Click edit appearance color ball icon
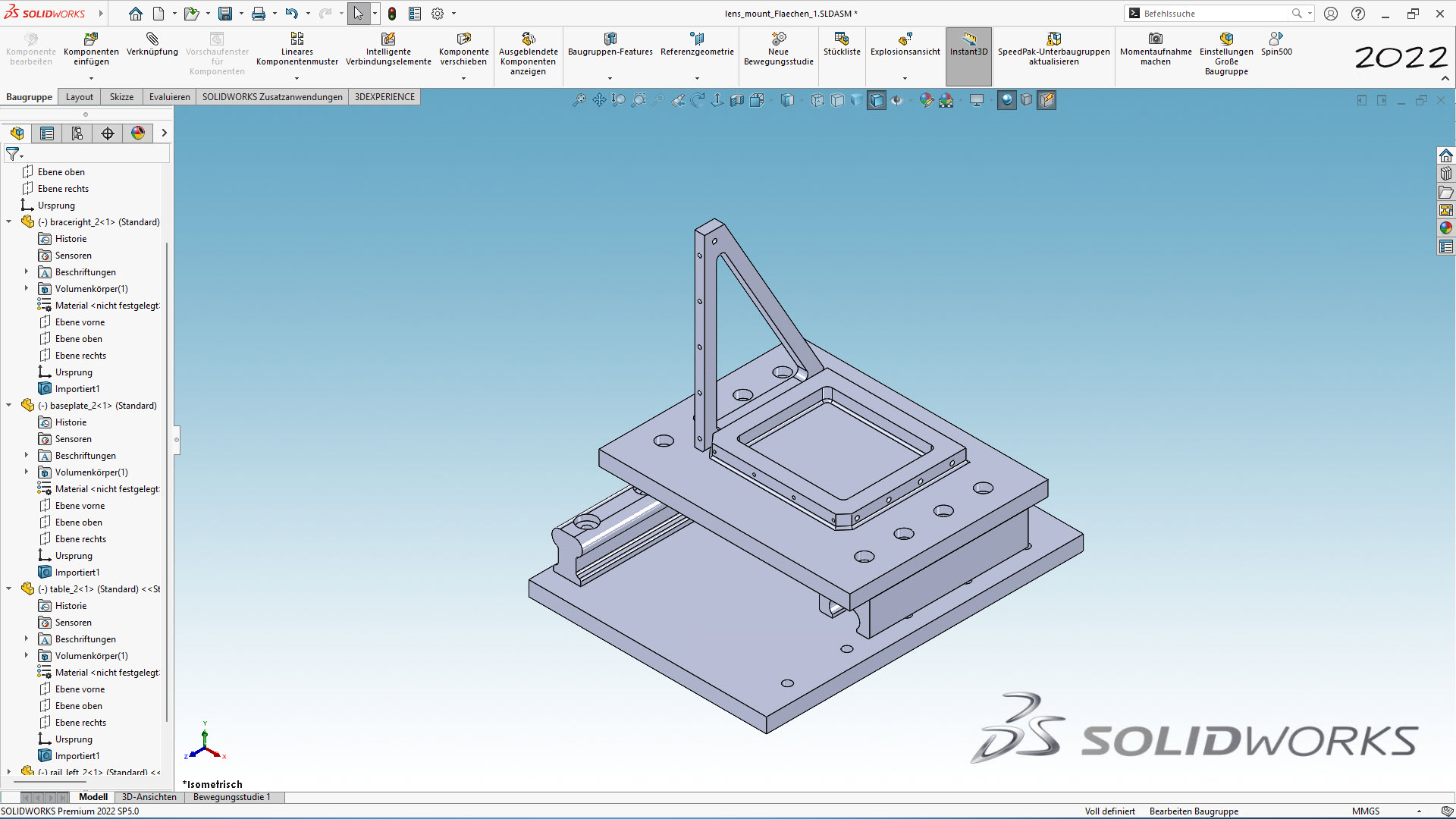Screen dimensions: 1456x819 click(926, 100)
